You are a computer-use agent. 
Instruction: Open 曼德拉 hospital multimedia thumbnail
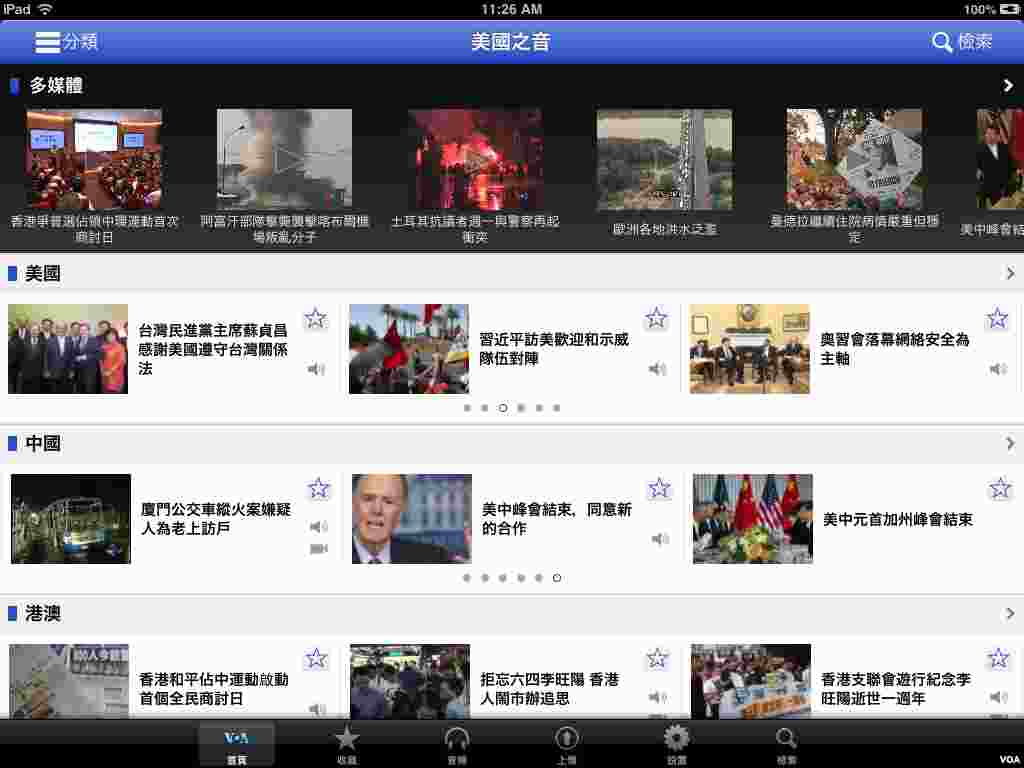[x=854, y=159]
